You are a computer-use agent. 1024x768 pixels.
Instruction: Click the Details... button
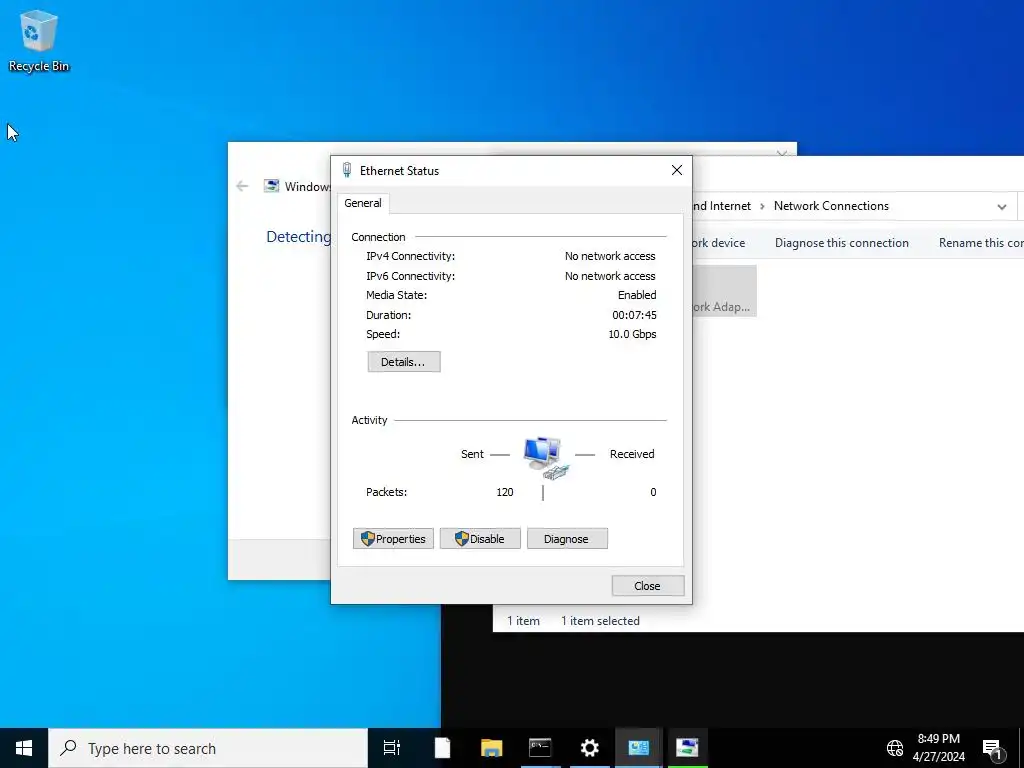coord(404,362)
